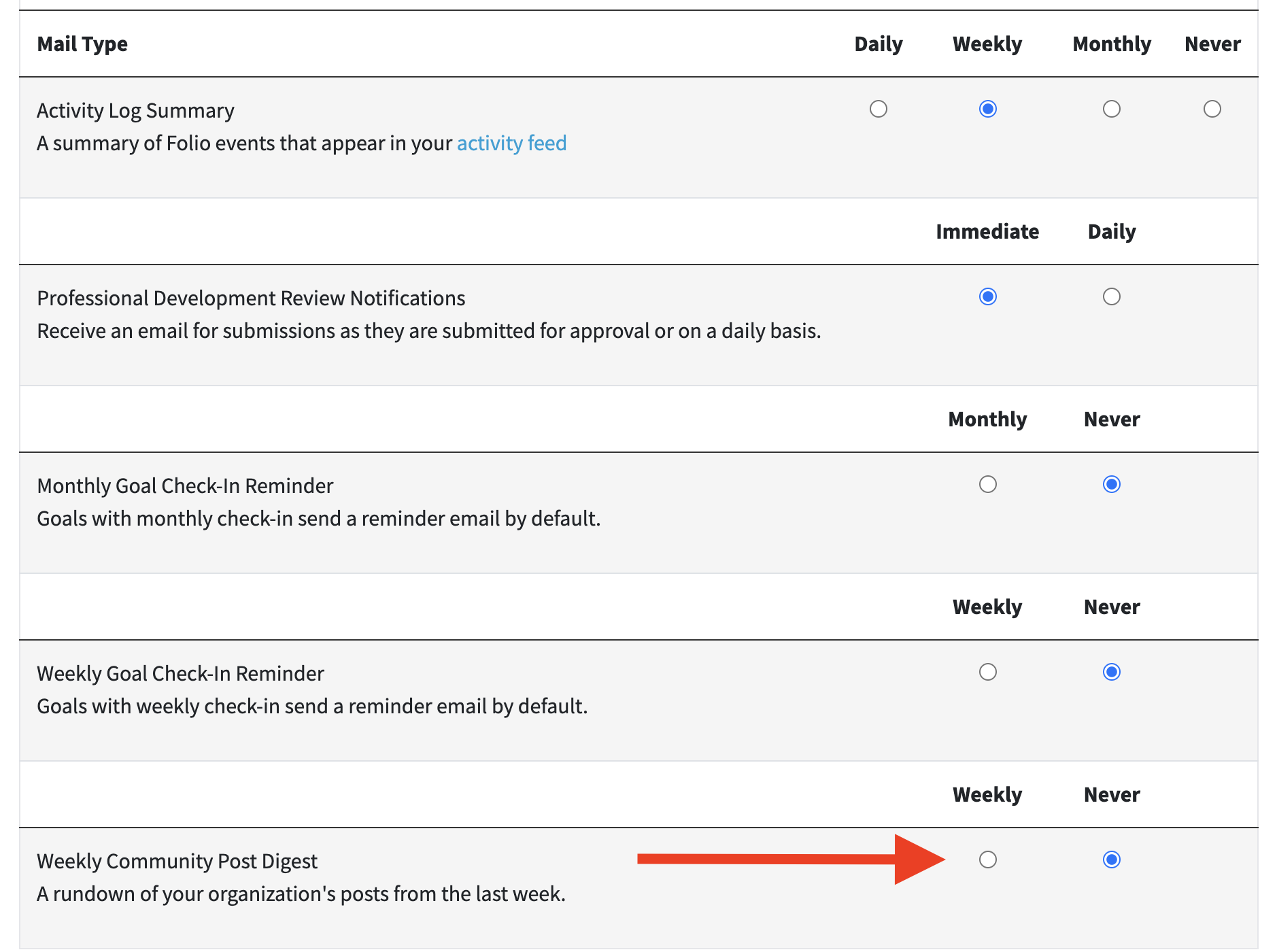This screenshot has width=1277, height=952.
Task: Open the activity feed link
Action: (511, 143)
